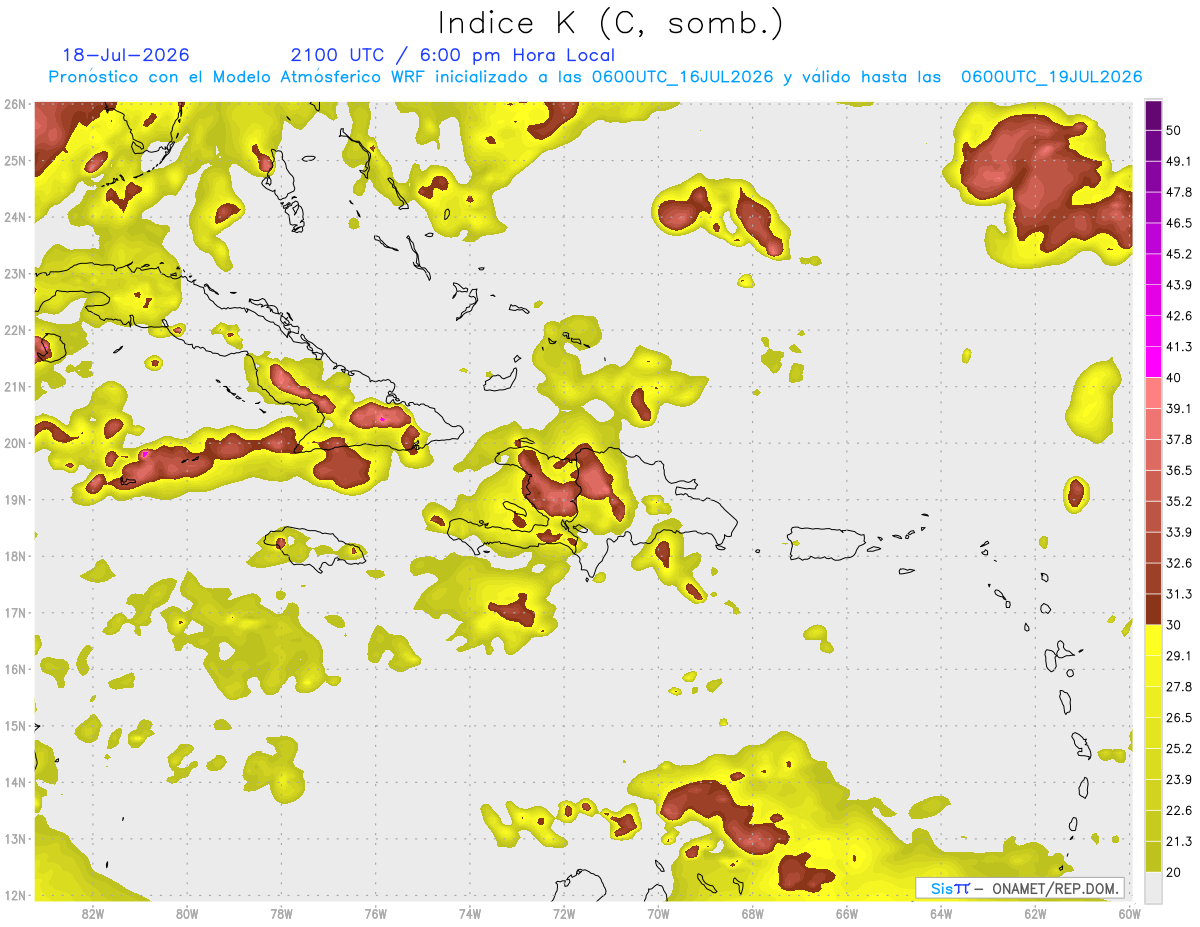Click the colorbar value 22.6
Screen dimensions: 1200x927
click(x=1178, y=810)
